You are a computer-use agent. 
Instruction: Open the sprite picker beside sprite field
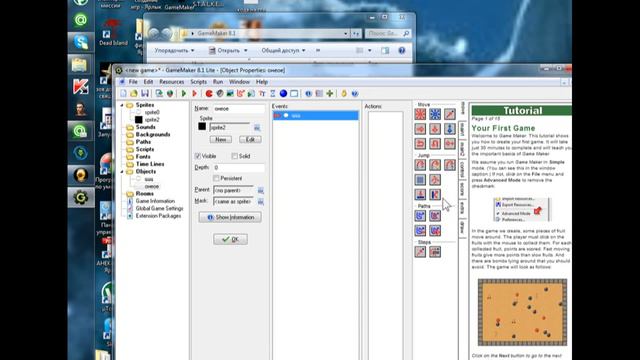coord(257,128)
